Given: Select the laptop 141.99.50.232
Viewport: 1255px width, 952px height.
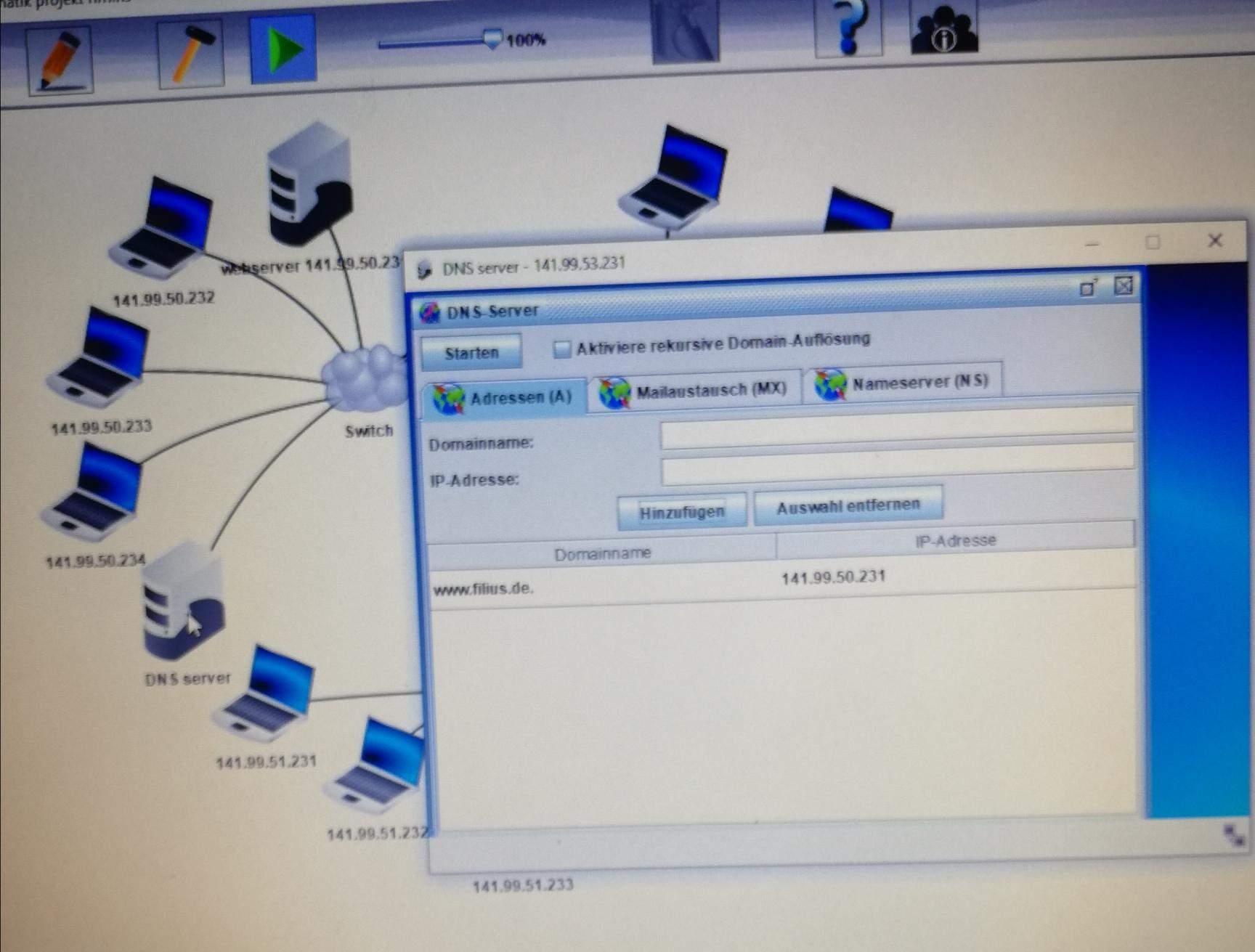Looking at the screenshot, I should pos(161,229).
